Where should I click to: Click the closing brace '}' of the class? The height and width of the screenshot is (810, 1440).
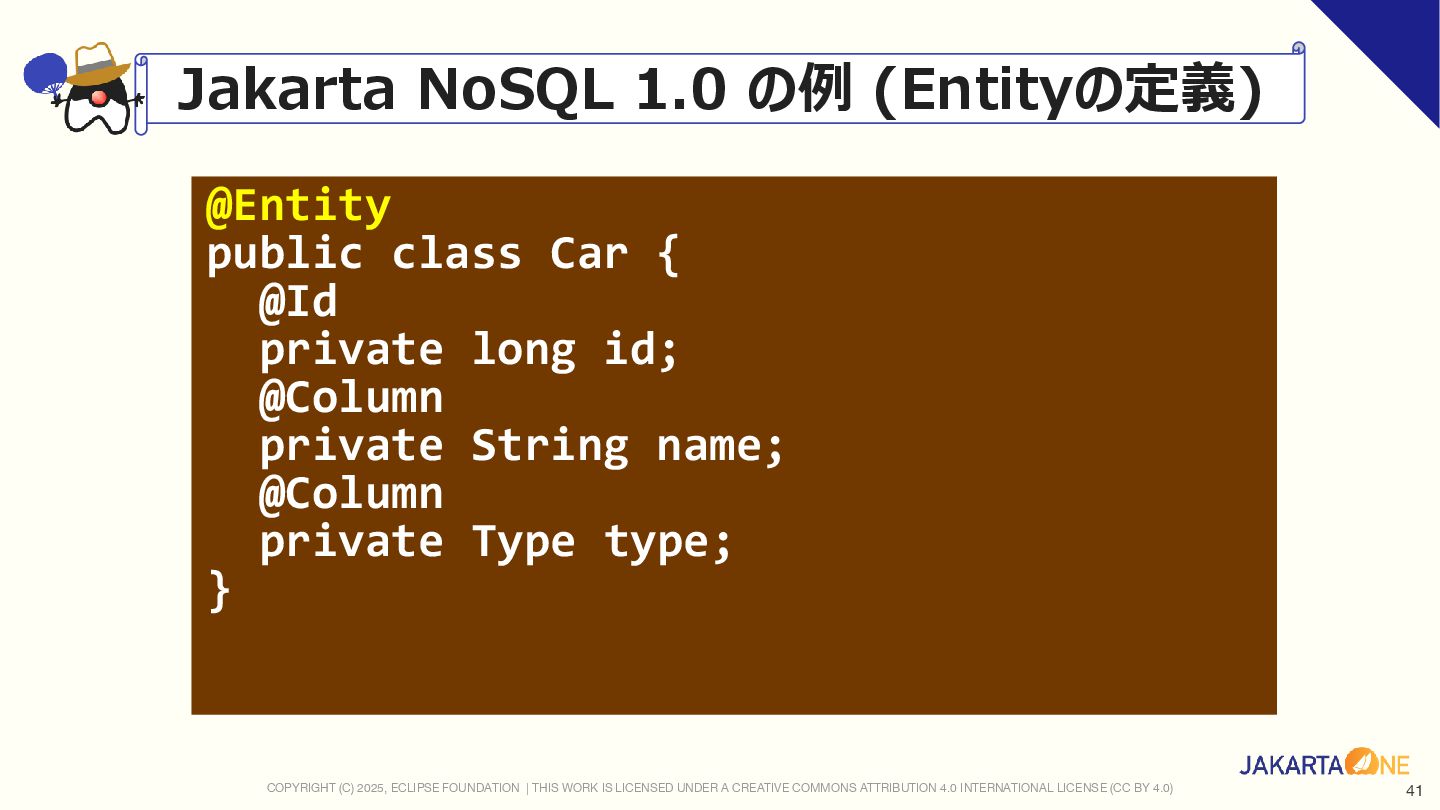[219, 590]
